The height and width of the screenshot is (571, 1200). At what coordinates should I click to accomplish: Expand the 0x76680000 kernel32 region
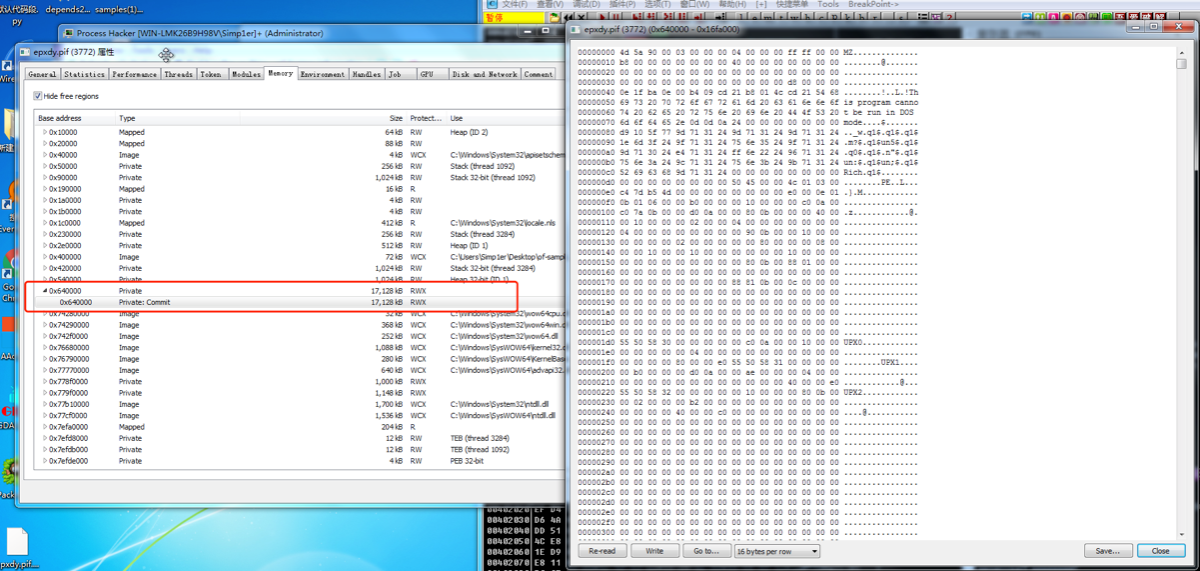45,347
